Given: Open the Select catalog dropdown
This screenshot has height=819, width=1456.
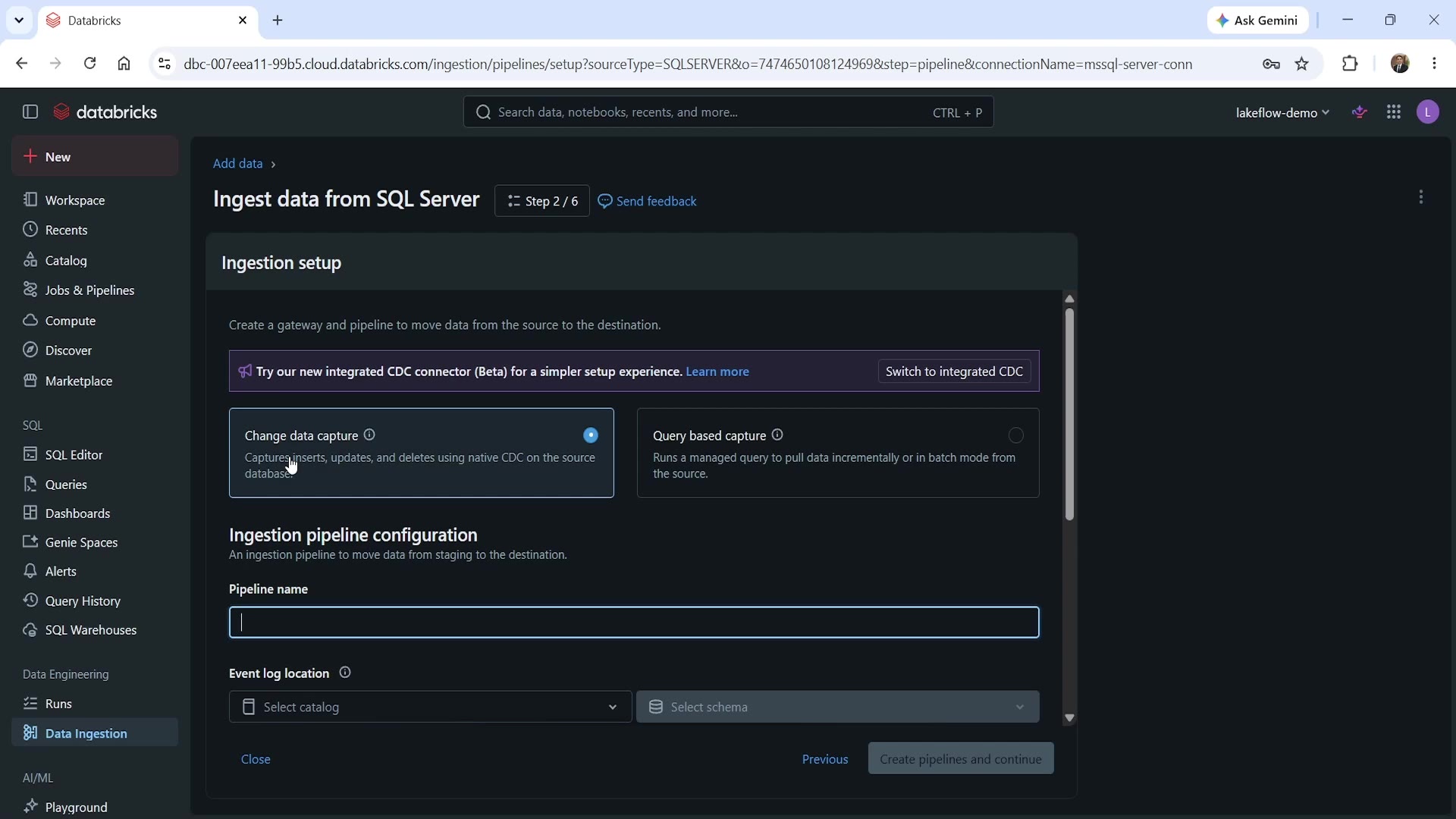Looking at the screenshot, I should [430, 707].
